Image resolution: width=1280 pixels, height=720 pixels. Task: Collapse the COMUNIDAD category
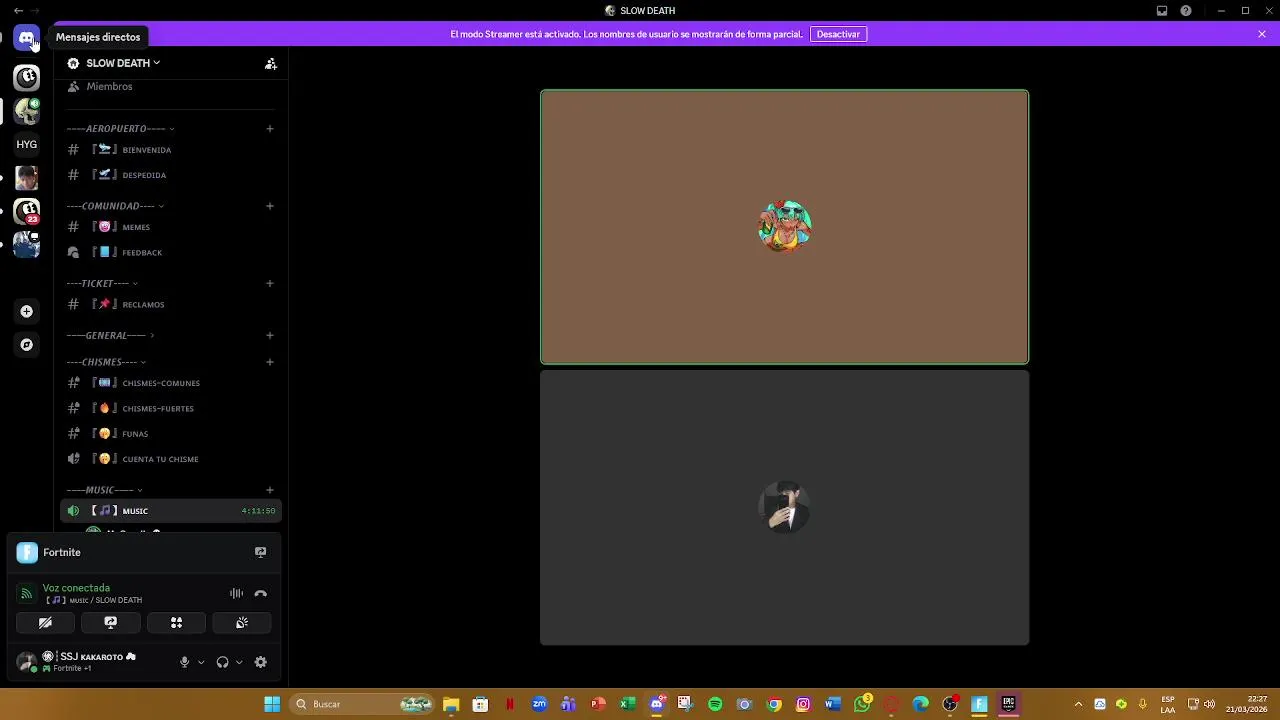coord(115,206)
